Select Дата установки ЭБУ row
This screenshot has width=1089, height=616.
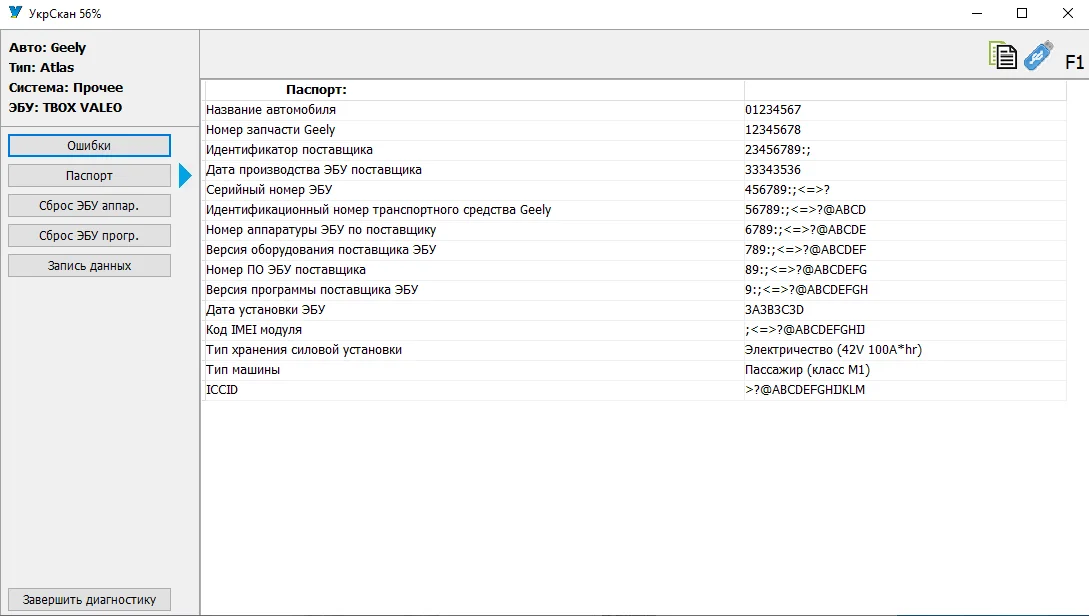(x=635, y=310)
